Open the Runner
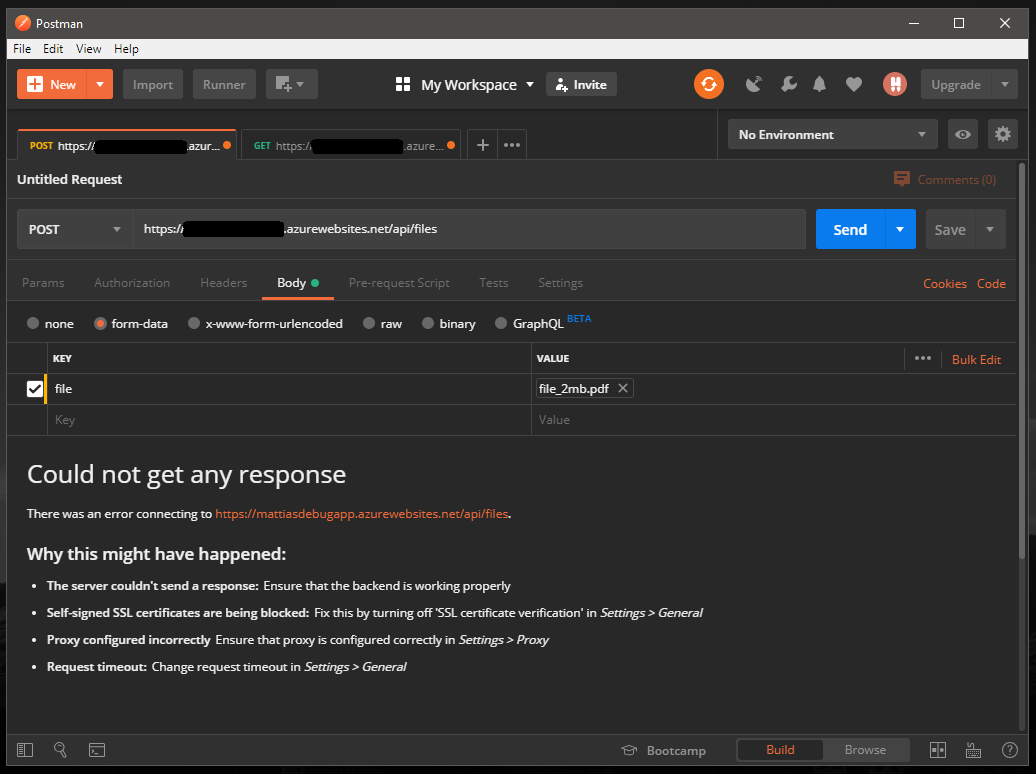The height and width of the screenshot is (774, 1036). 224,85
